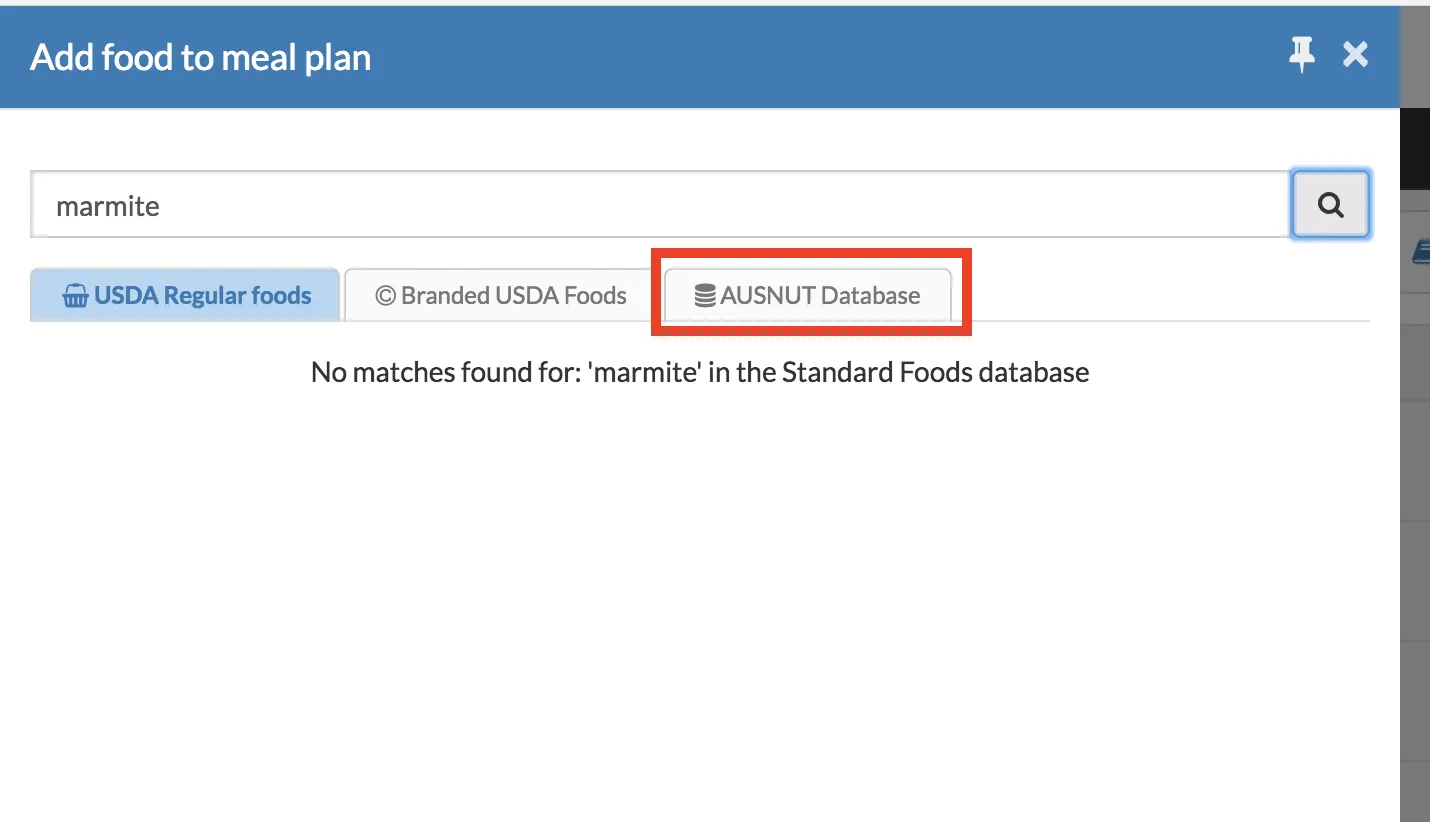Viewport: 1430px width, 822px height.
Task: Click the "Add food to meal plan" title
Action: [x=201, y=58]
